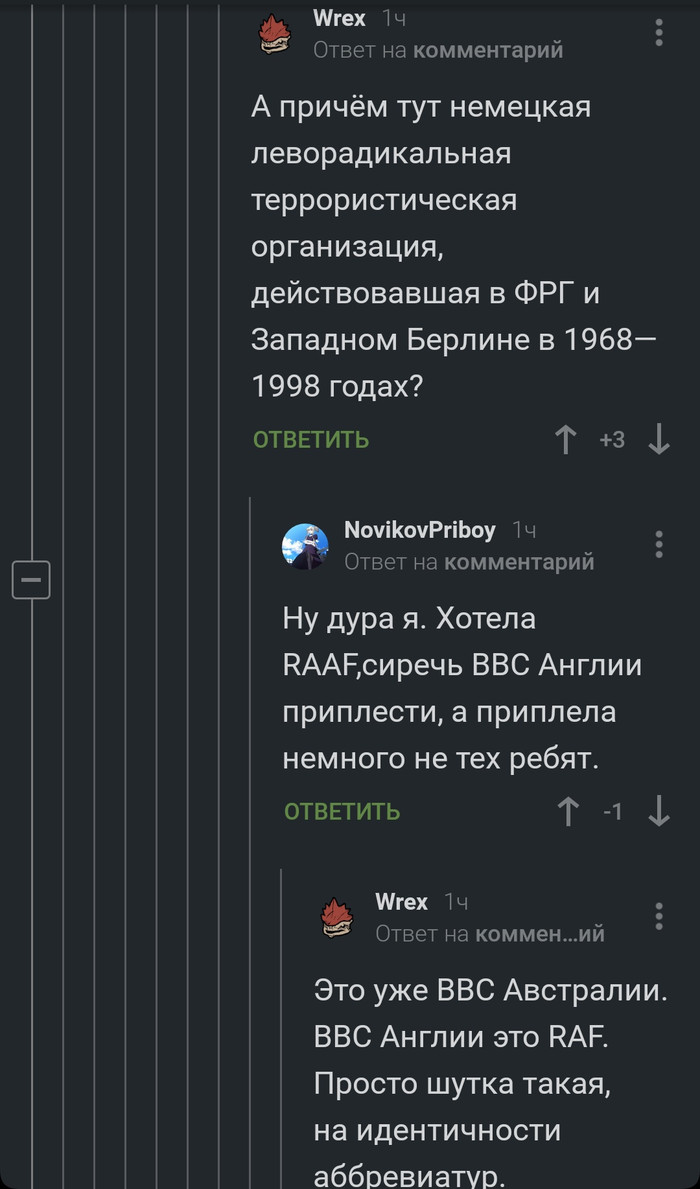Open Wrex username on top comment
700x1189 pixels.
[339, 19]
